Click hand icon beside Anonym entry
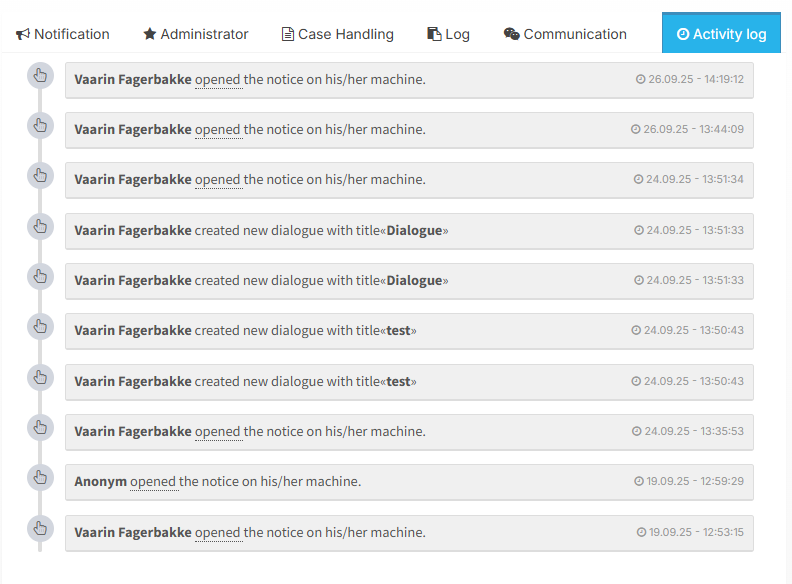This screenshot has height=584, width=792. point(40,478)
